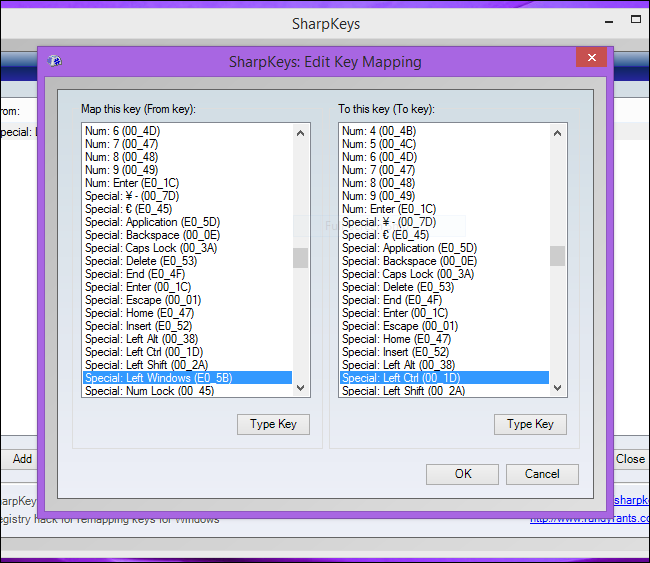
Task: Click Type Key under To key list
Action: [x=530, y=424]
